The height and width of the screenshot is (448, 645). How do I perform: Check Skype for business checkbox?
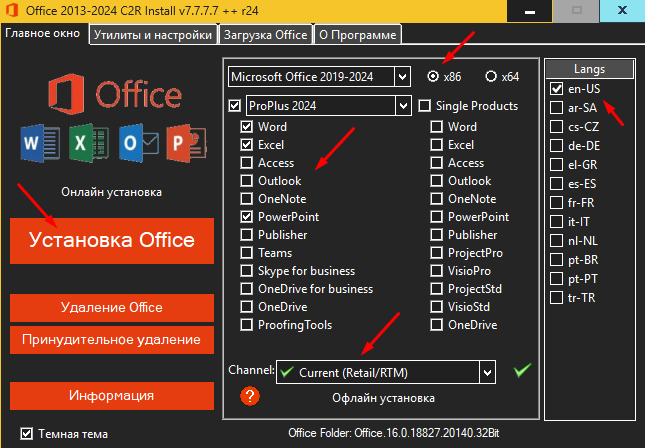[x=246, y=271]
